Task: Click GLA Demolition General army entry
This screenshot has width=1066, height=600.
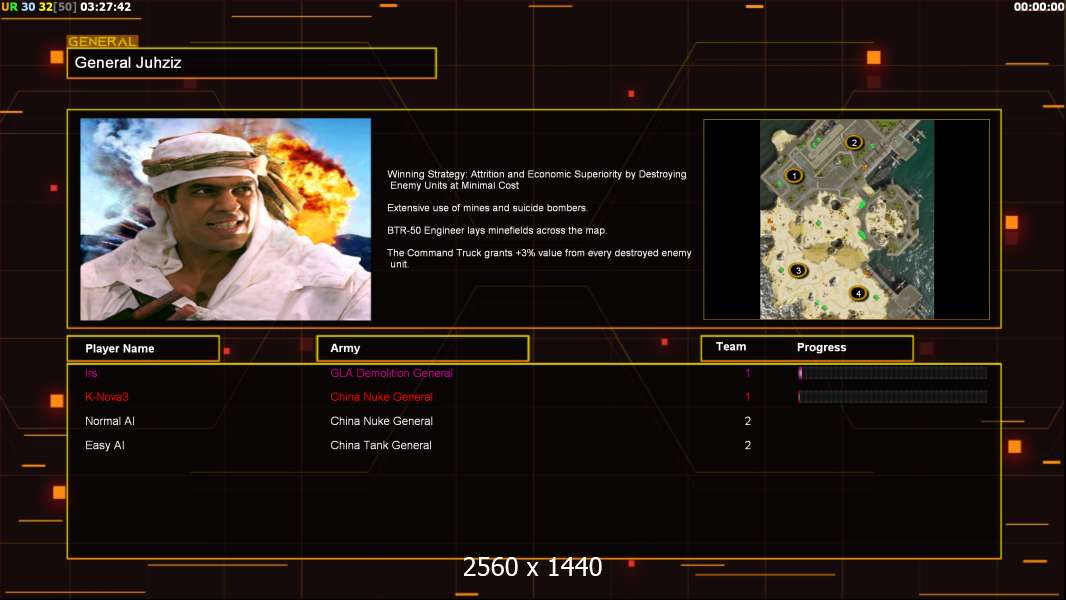Action: coord(391,373)
